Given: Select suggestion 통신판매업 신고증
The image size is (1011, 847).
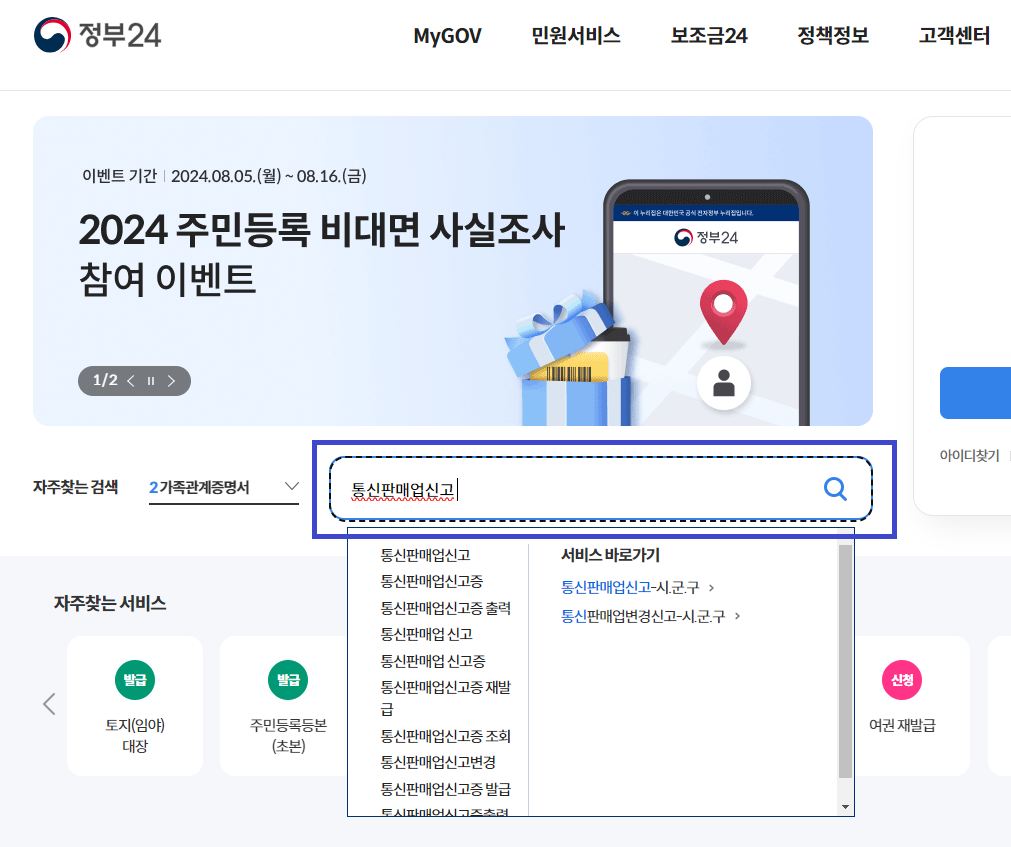Looking at the screenshot, I should pos(433,661).
